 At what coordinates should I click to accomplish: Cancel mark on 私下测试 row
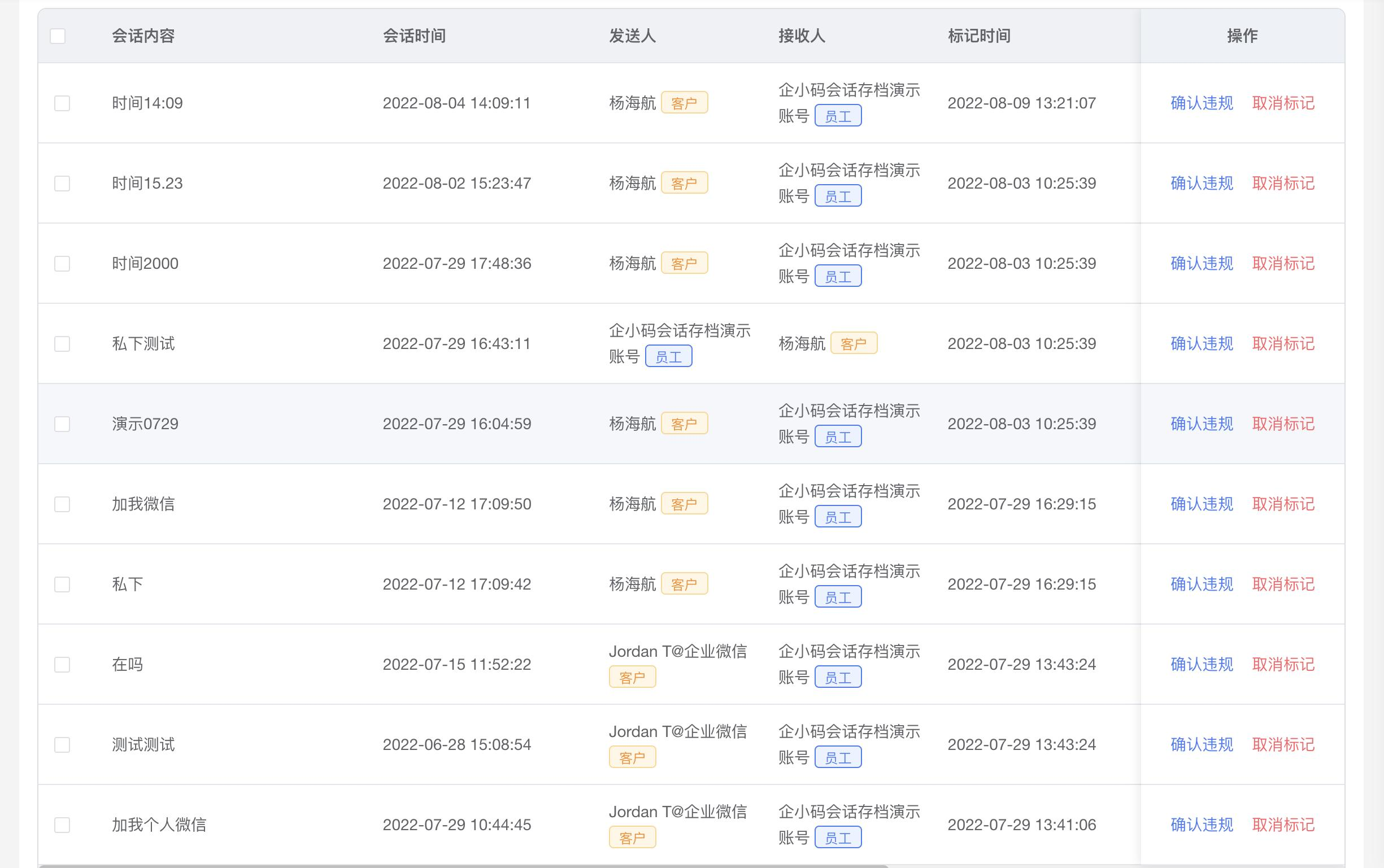pyautogui.click(x=1283, y=344)
